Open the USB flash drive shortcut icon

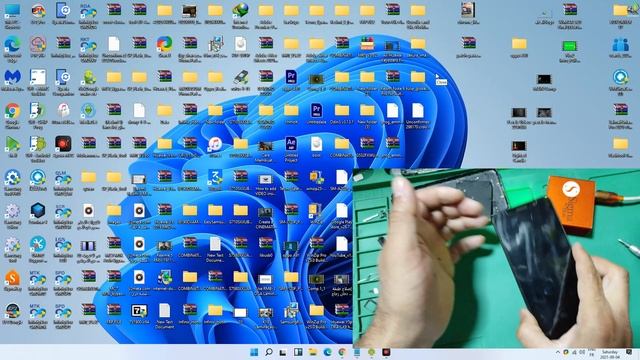click(x=240, y=77)
